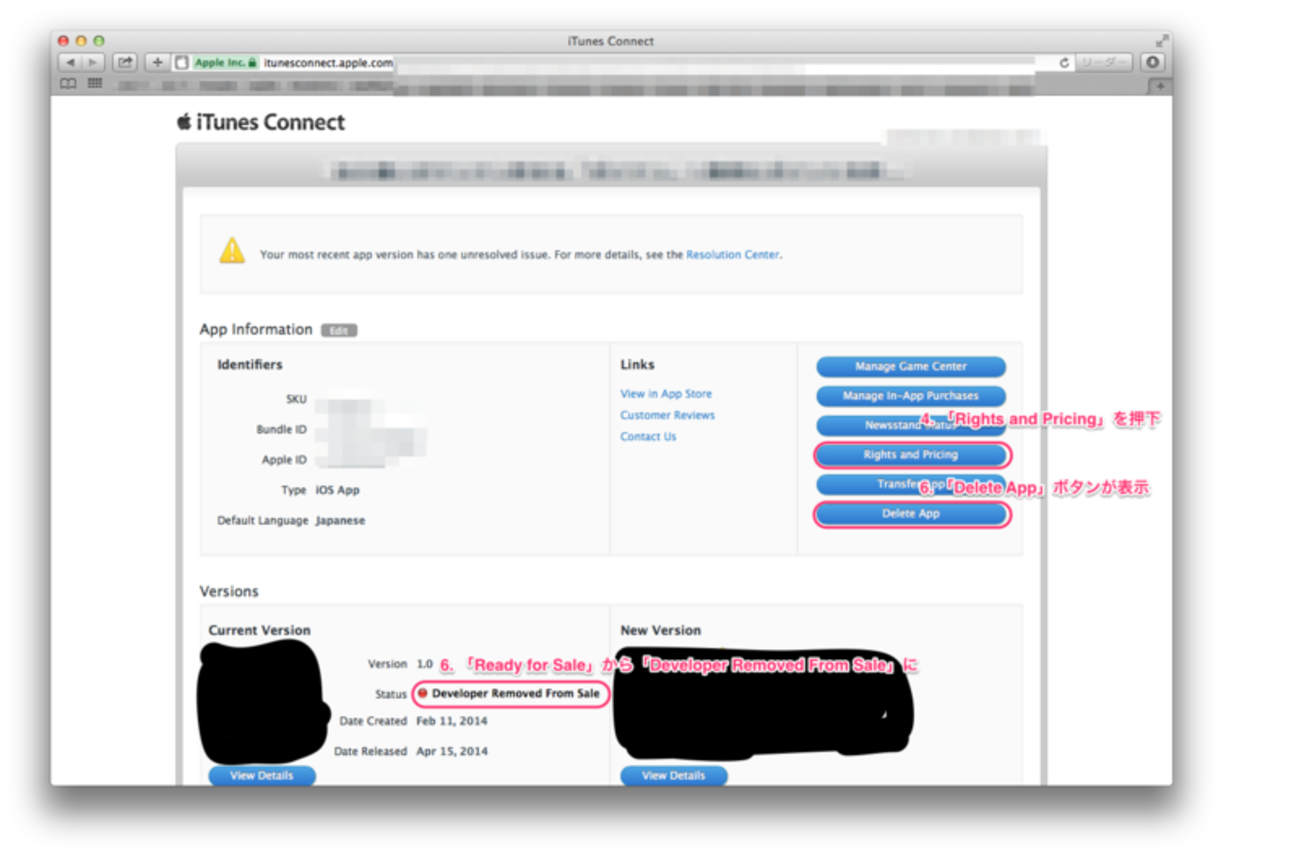Click the Edit button beside App Information
This screenshot has width=1299, height=856.
tap(339, 330)
